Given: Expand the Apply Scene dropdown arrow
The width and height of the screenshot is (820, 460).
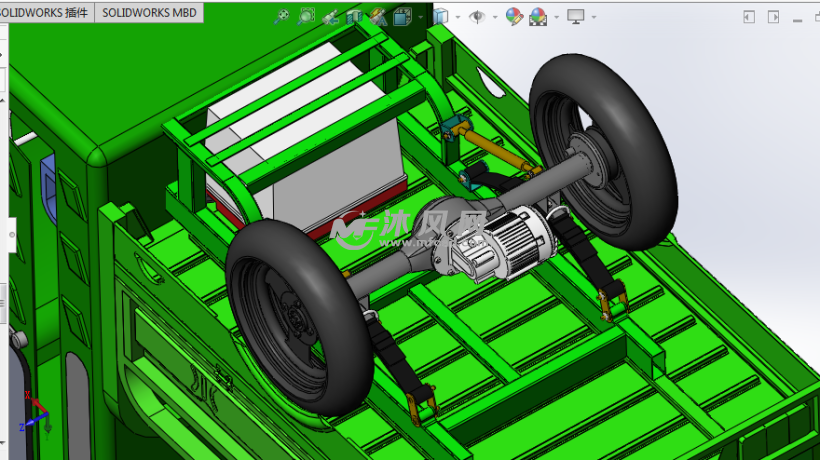Looking at the screenshot, I should coord(555,17).
